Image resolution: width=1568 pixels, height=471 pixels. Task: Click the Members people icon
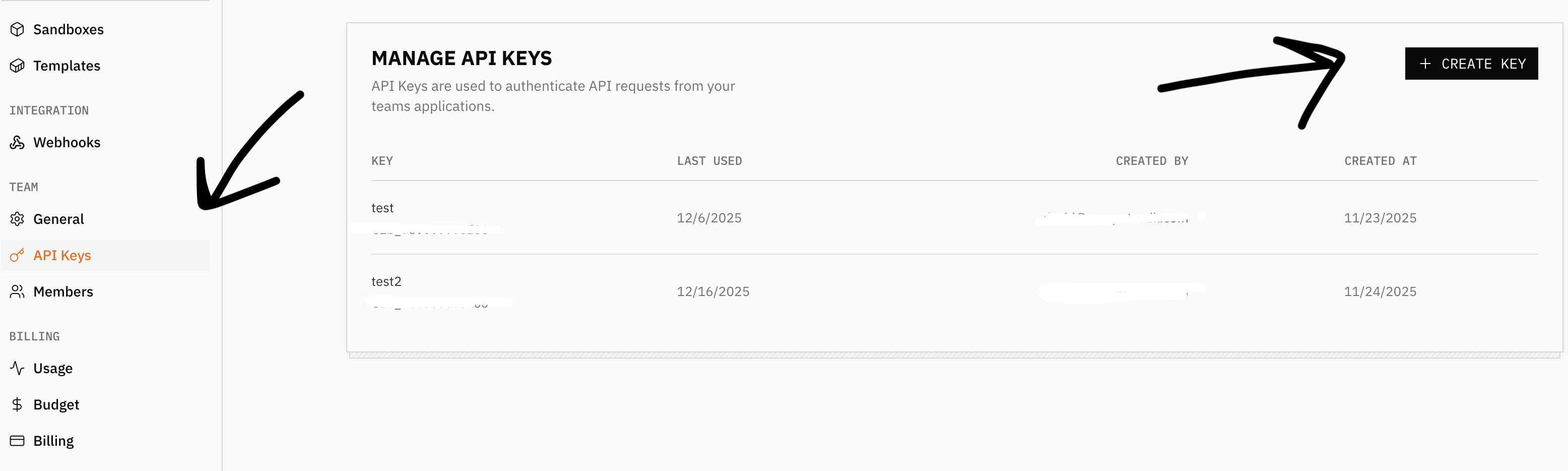point(18,291)
